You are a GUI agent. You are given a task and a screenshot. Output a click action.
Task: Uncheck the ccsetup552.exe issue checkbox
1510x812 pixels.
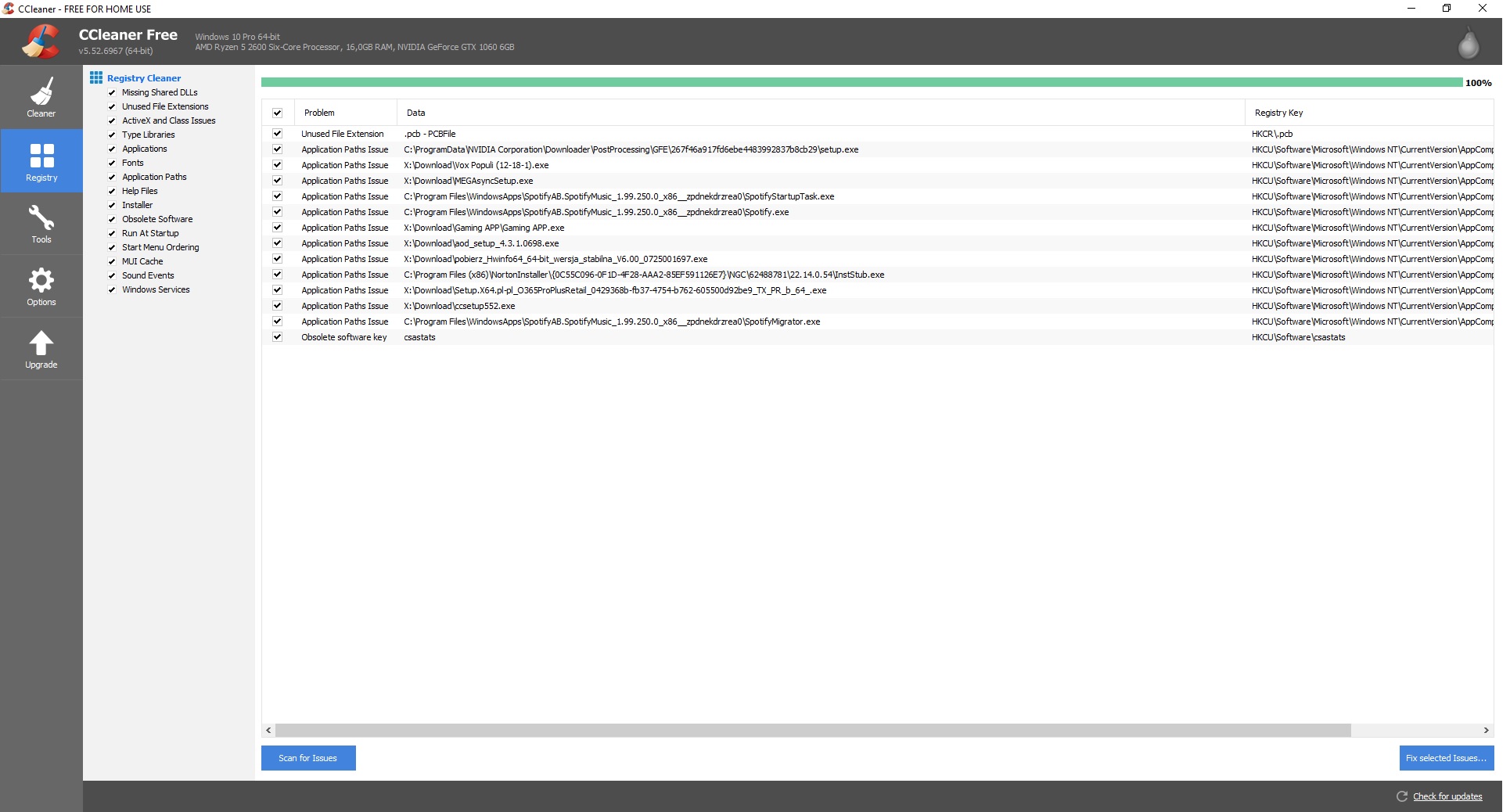tap(277, 306)
